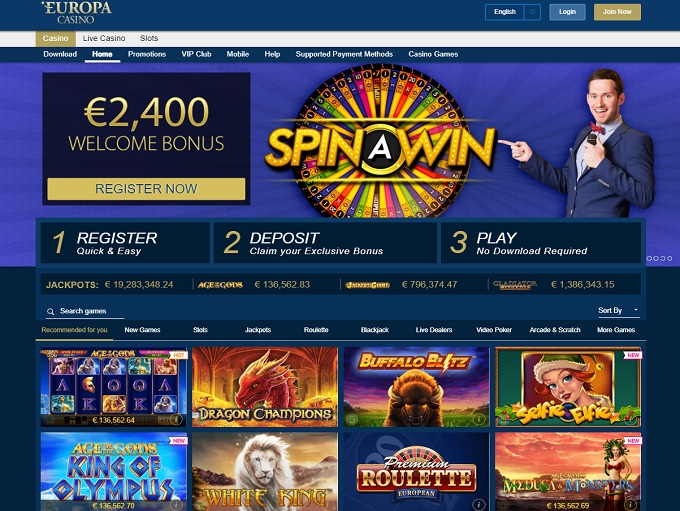Image resolution: width=680 pixels, height=511 pixels.
Task: Open the Promotions menu item
Action: (x=147, y=54)
